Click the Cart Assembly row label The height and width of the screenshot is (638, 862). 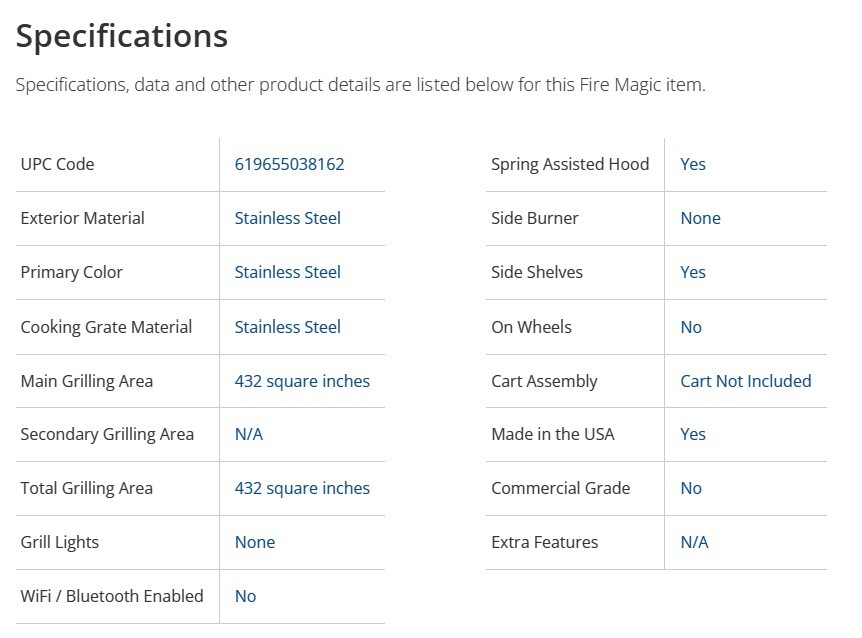[x=544, y=381]
